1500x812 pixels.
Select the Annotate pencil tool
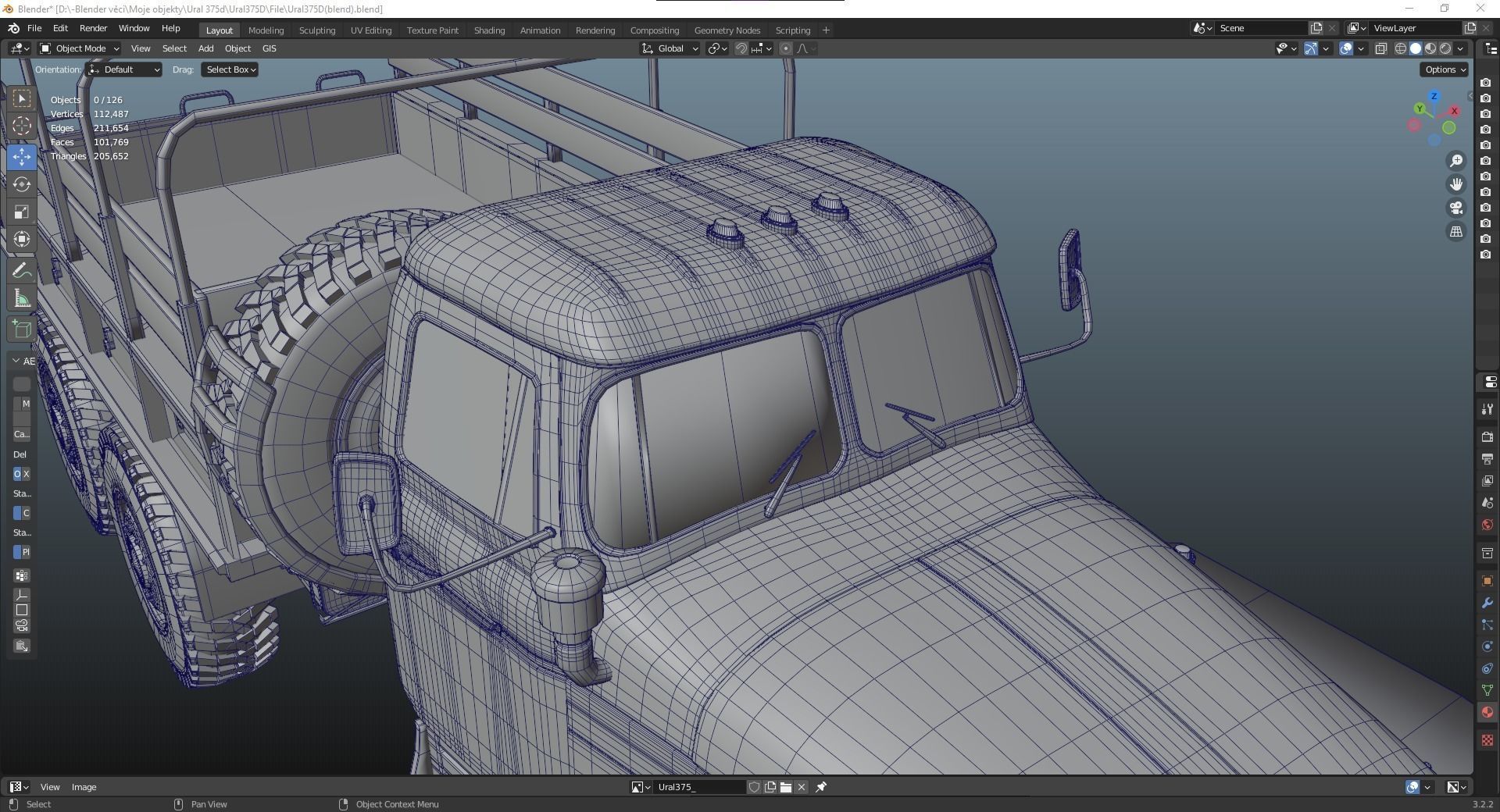[22, 271]
